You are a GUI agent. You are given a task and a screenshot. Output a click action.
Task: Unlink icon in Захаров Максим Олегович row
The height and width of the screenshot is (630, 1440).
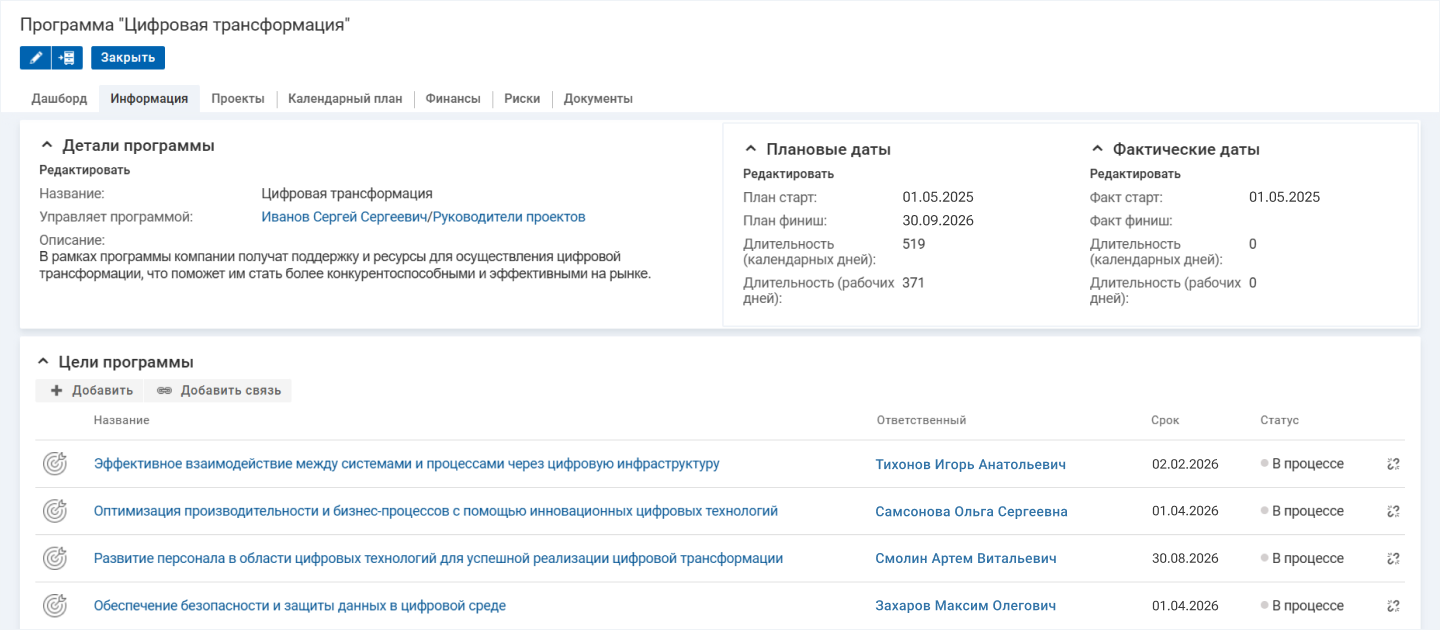[1393, 606]
